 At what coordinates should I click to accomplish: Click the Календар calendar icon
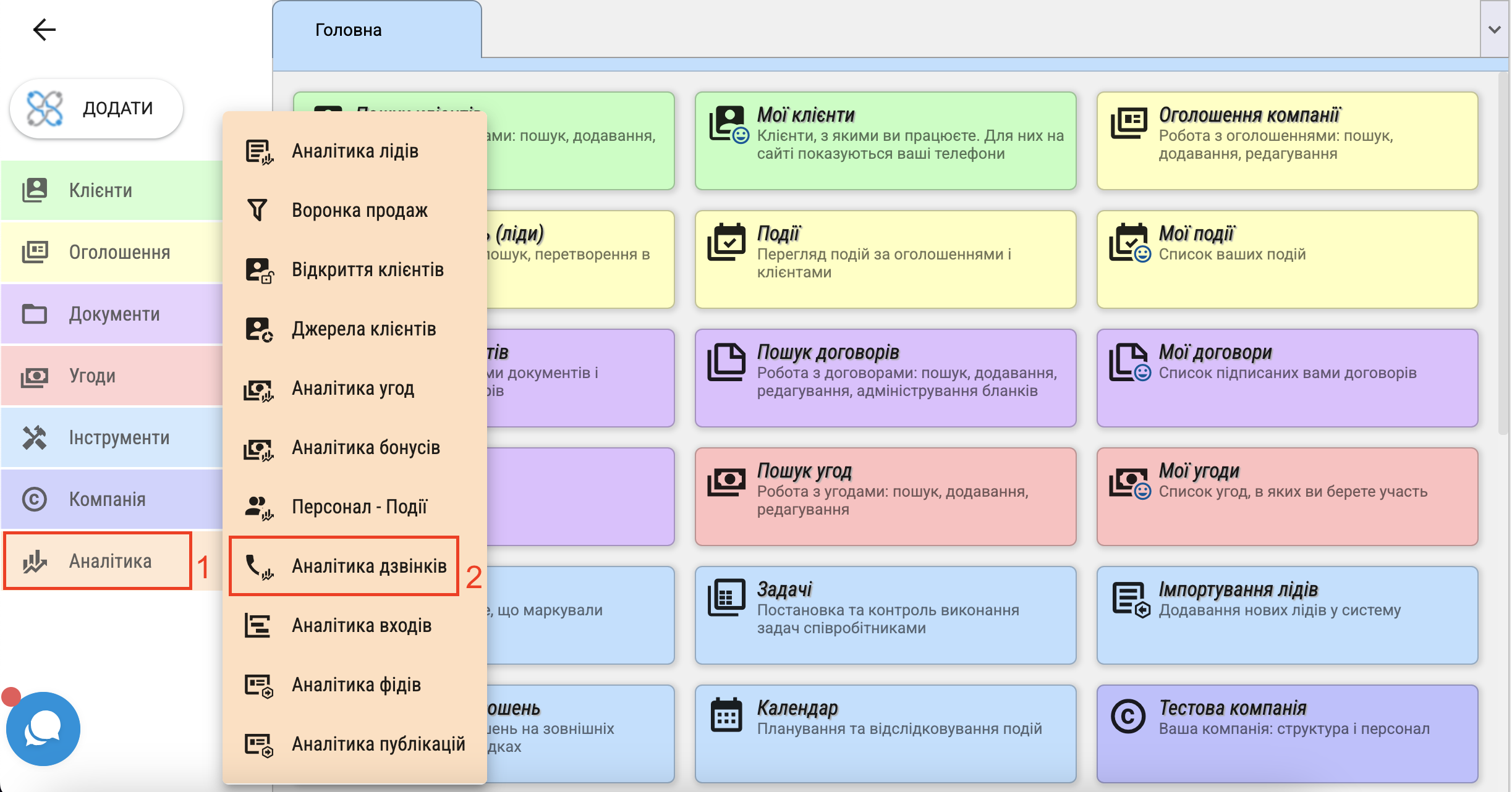pyautogui.click(x=726, y=715)
